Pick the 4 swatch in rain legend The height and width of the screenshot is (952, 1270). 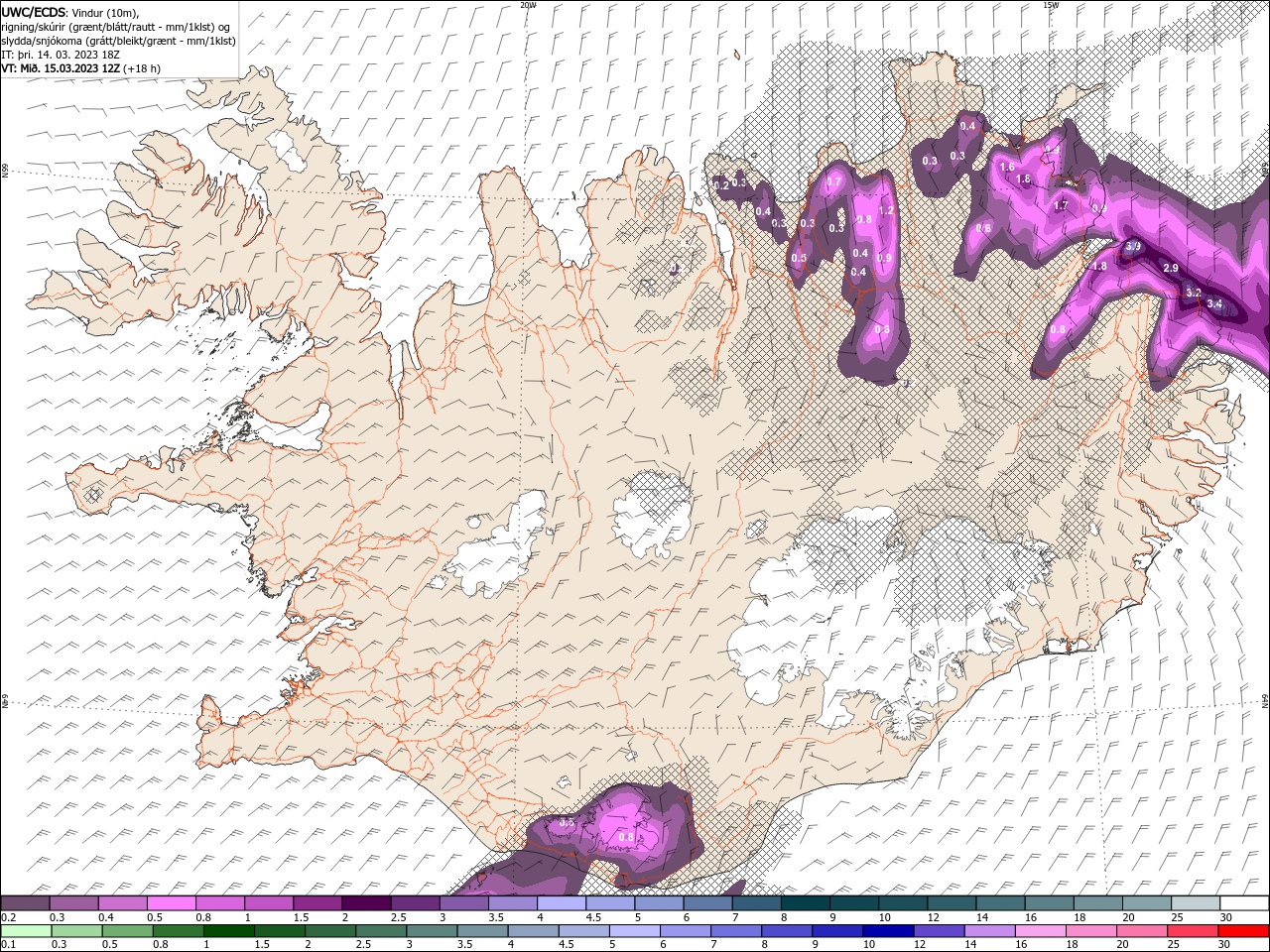click(x=532, y=931)
